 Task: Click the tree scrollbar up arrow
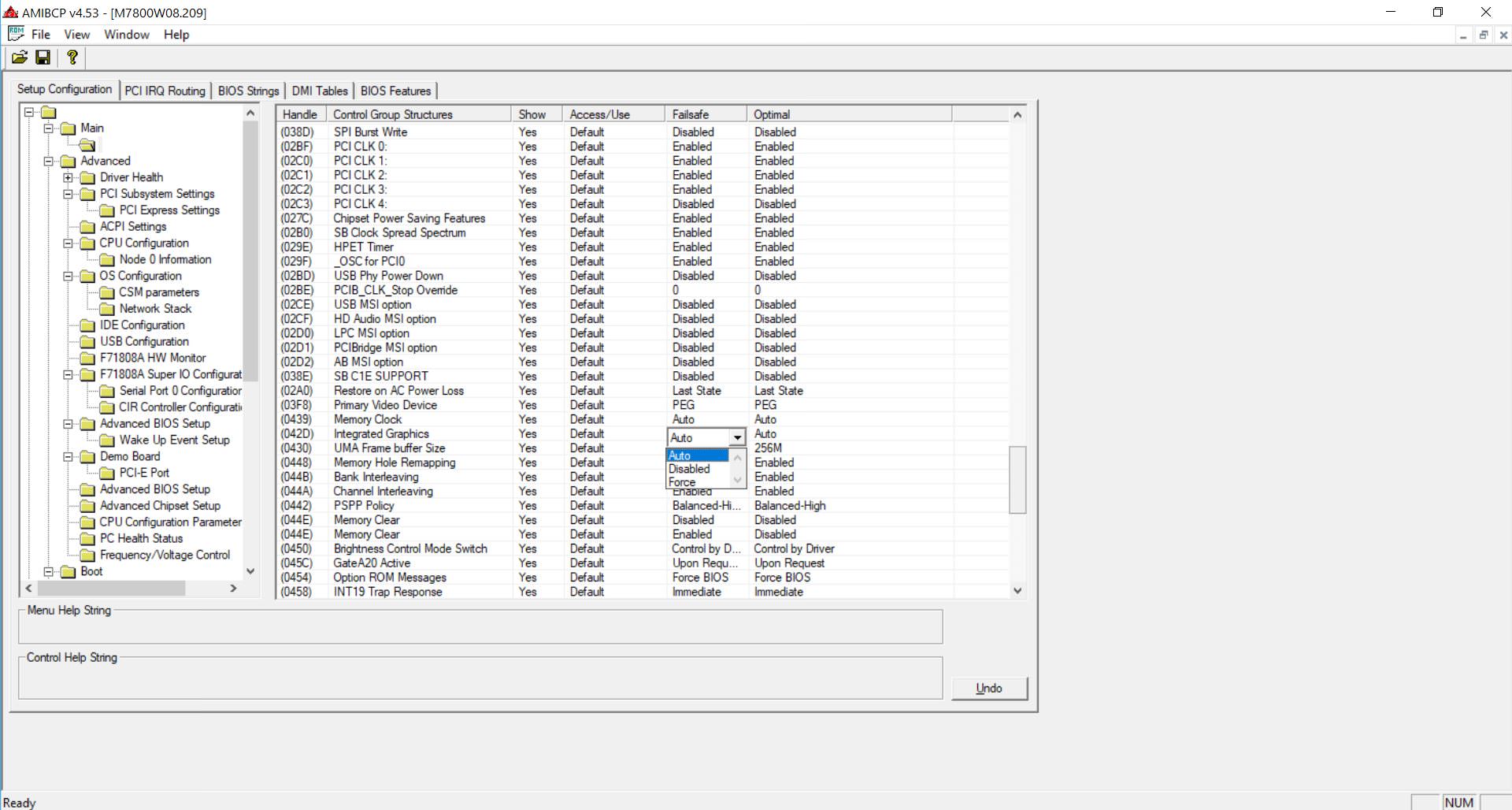click(x=250, y=113)
